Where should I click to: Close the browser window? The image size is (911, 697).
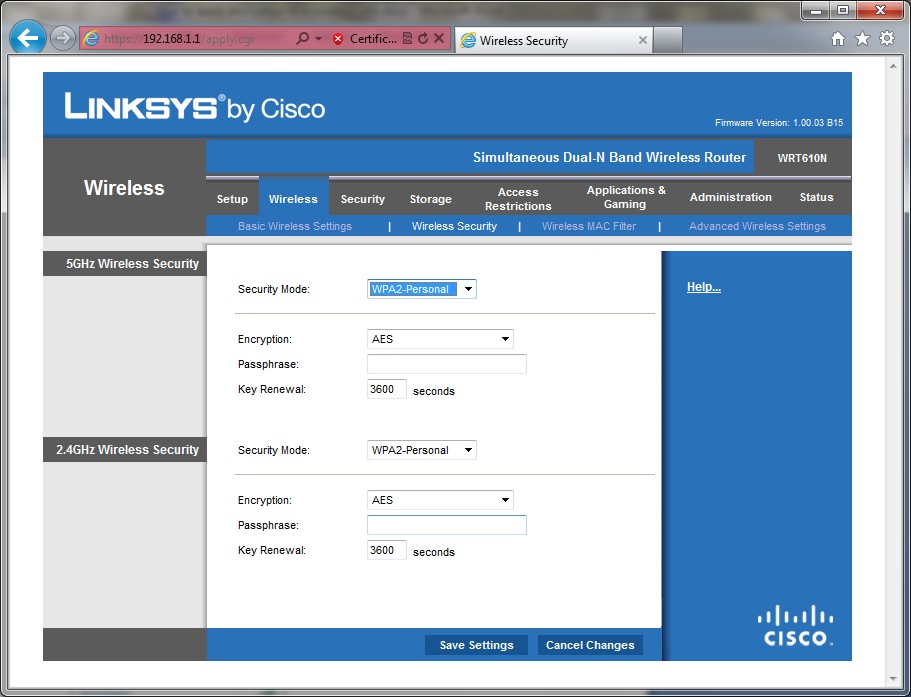coord(880,10)
